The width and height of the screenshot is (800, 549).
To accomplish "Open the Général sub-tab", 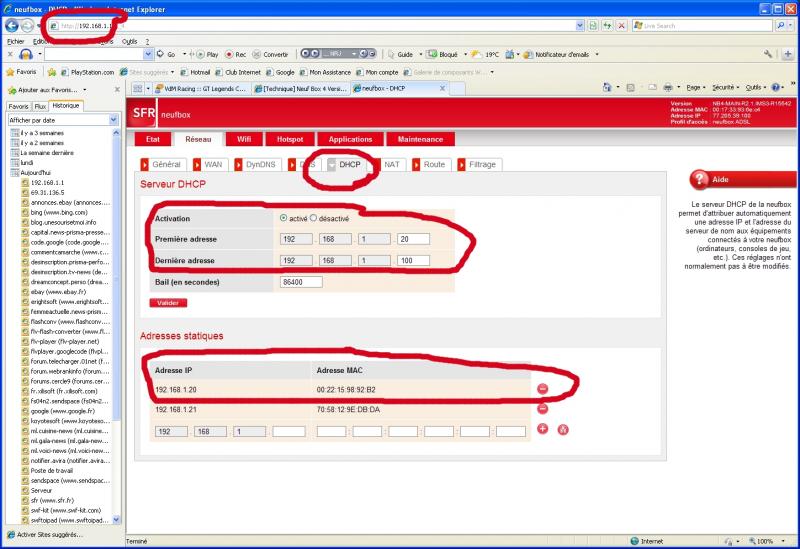I will point(161,164).
